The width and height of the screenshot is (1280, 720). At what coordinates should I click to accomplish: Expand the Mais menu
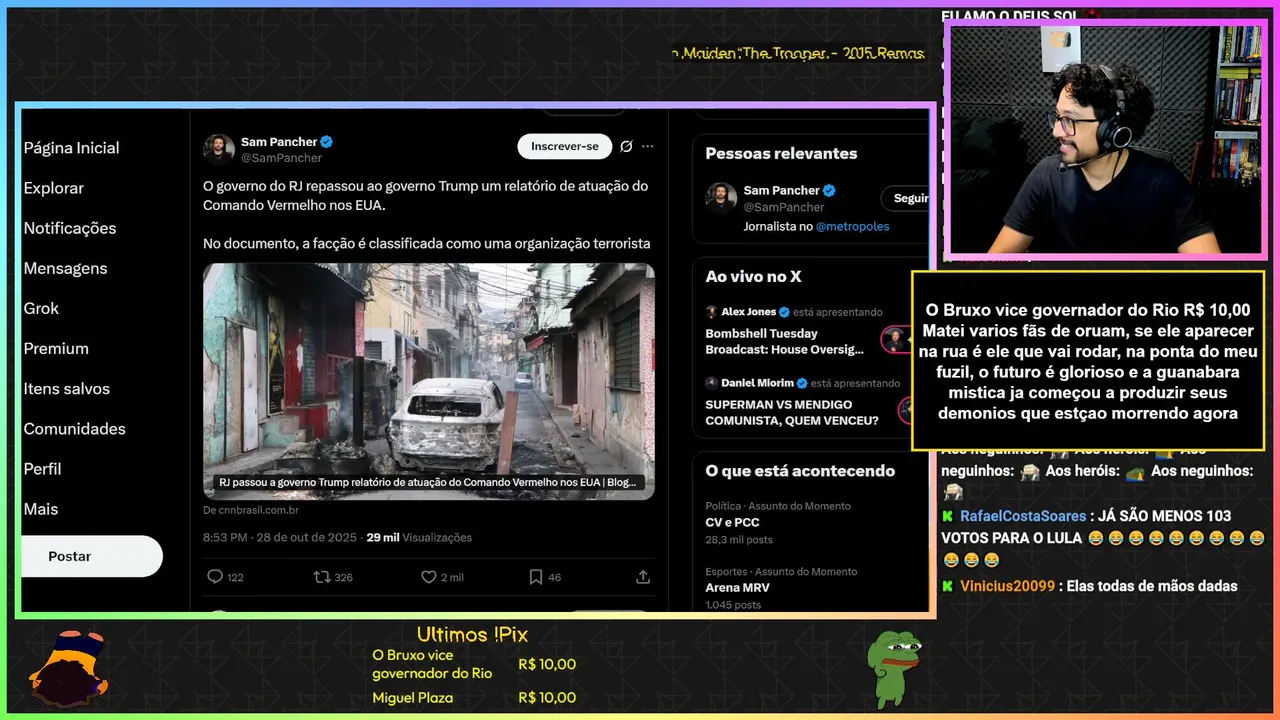pos(41,508)
